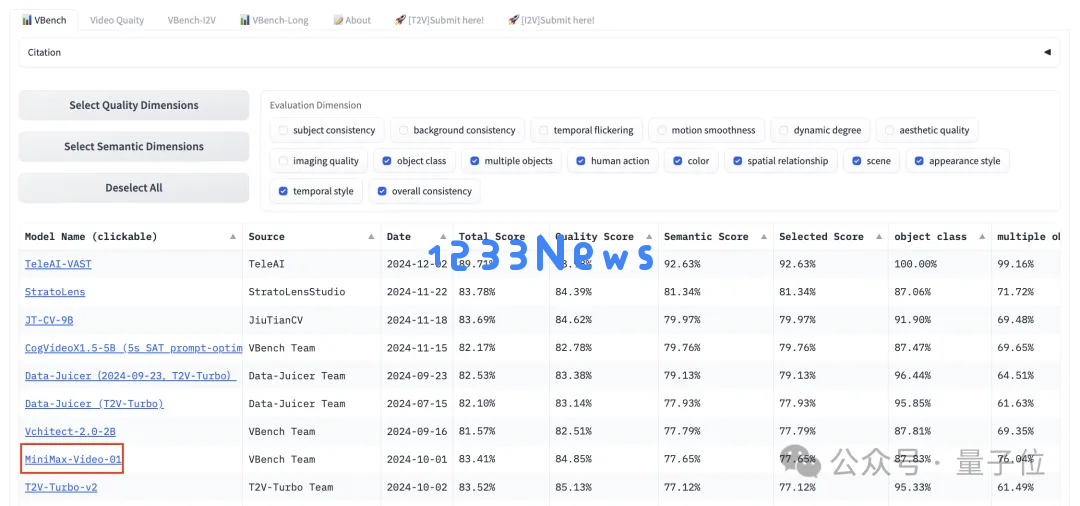The image size is (1080, 506).
Task: Click the StratoLensStudio source cell
Action: click(297, 292)
